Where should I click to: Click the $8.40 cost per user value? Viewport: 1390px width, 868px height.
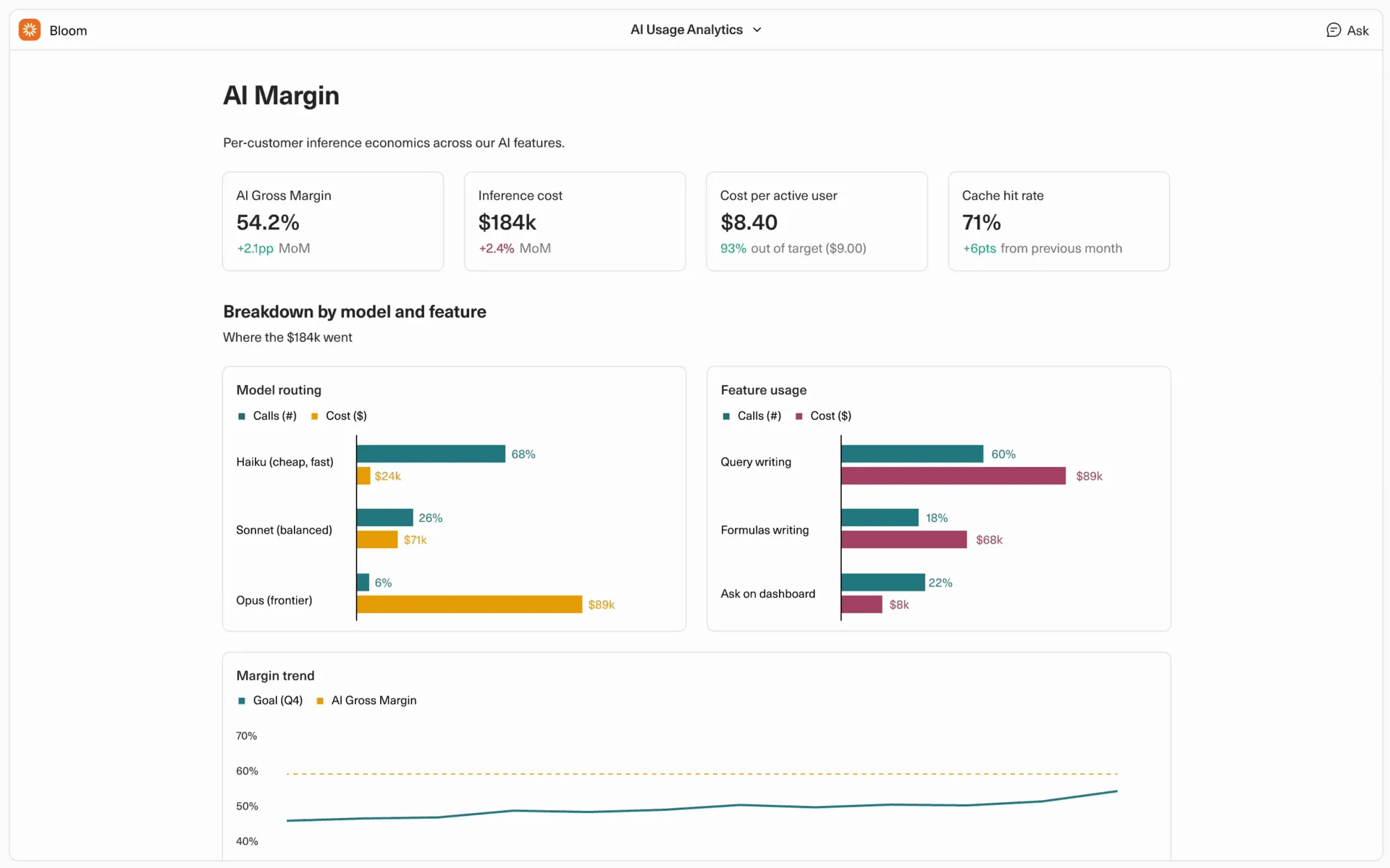(x=749, y=222)
